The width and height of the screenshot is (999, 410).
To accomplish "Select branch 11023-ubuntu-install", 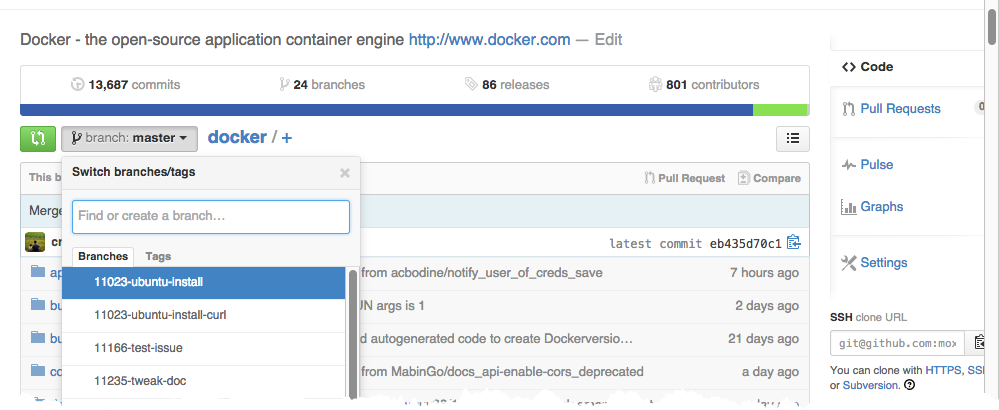I will (x=204, y=282).
